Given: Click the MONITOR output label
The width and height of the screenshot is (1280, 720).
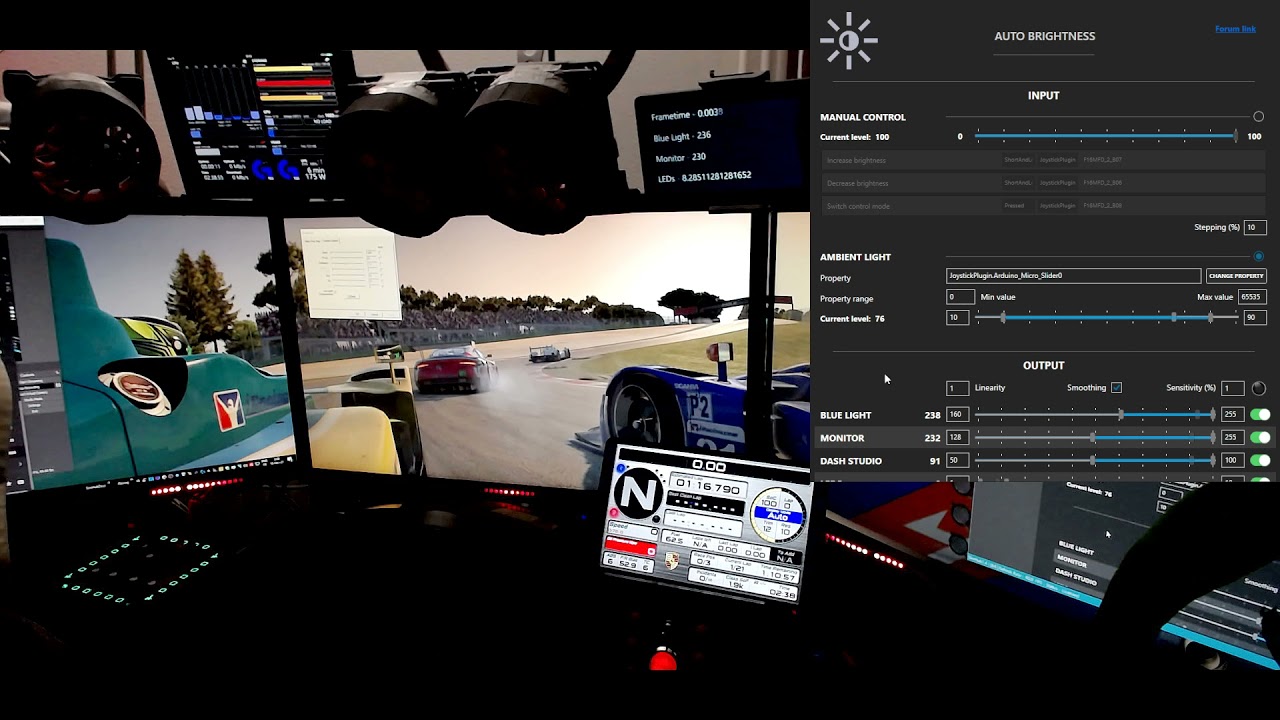Looking at the screenshot, I should (x=842, y=438).
